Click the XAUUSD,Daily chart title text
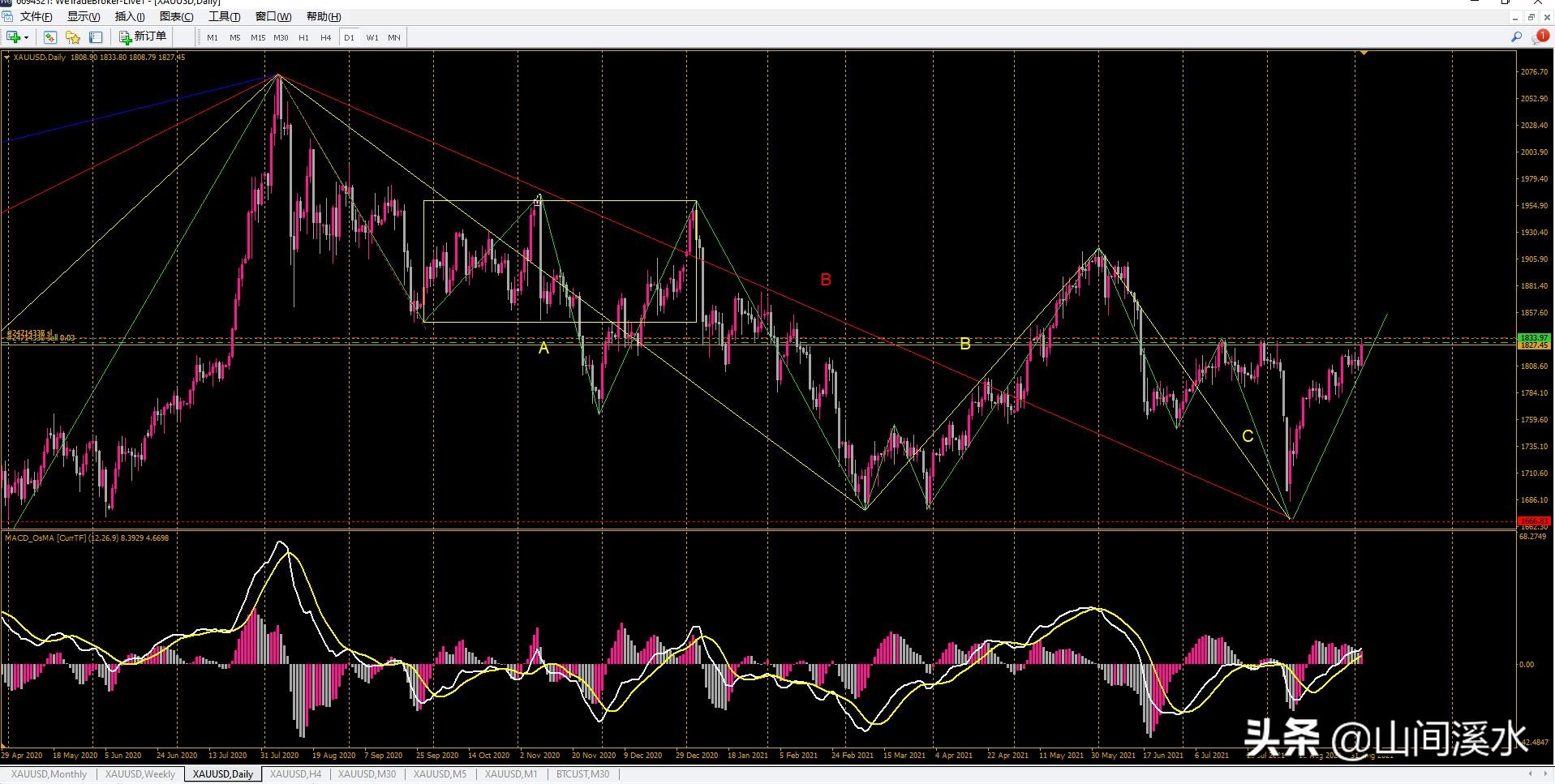The image size is (1555, 784). pyautogui.click(x=40, y=58)
